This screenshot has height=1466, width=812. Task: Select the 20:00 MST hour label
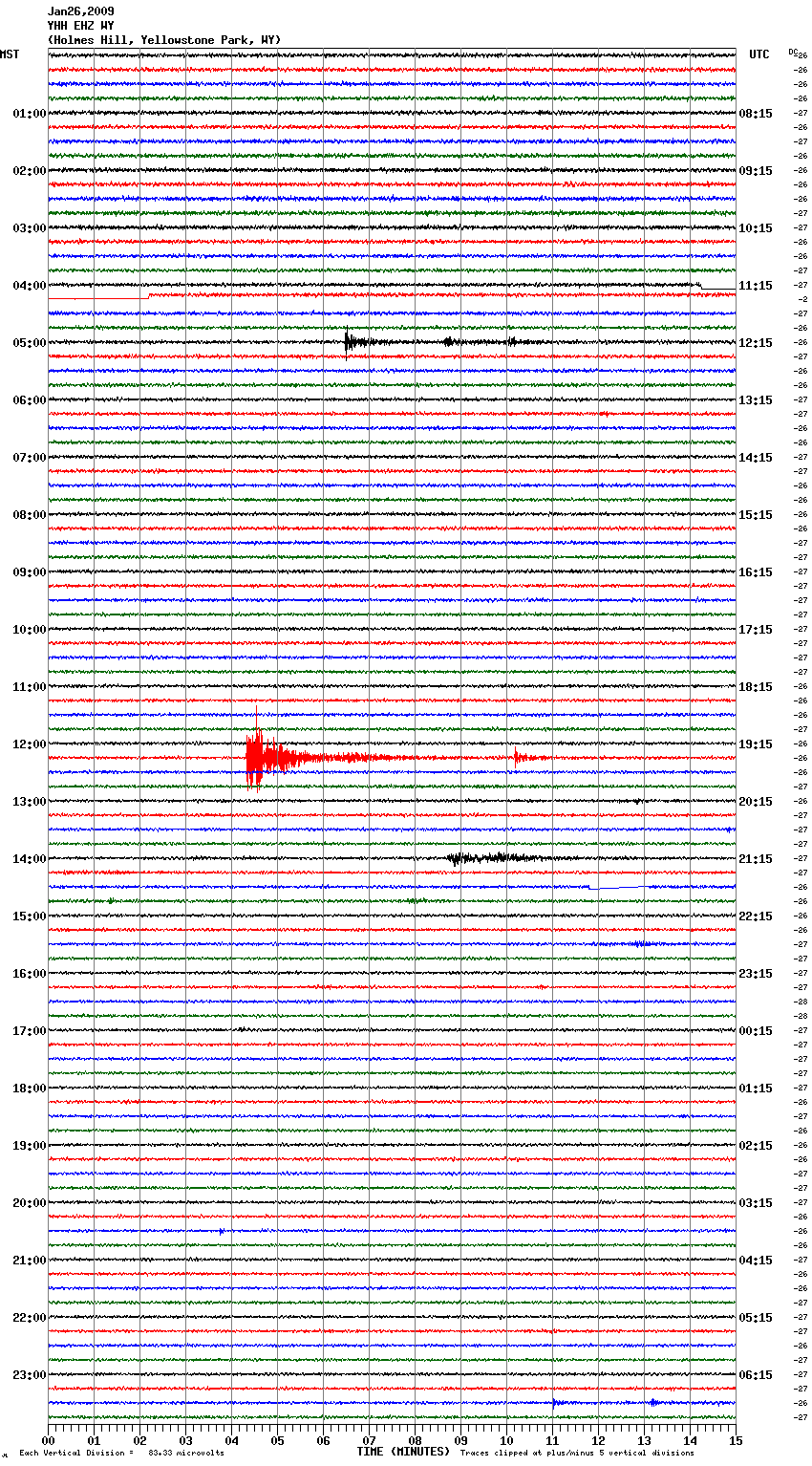coord(30,1203)
